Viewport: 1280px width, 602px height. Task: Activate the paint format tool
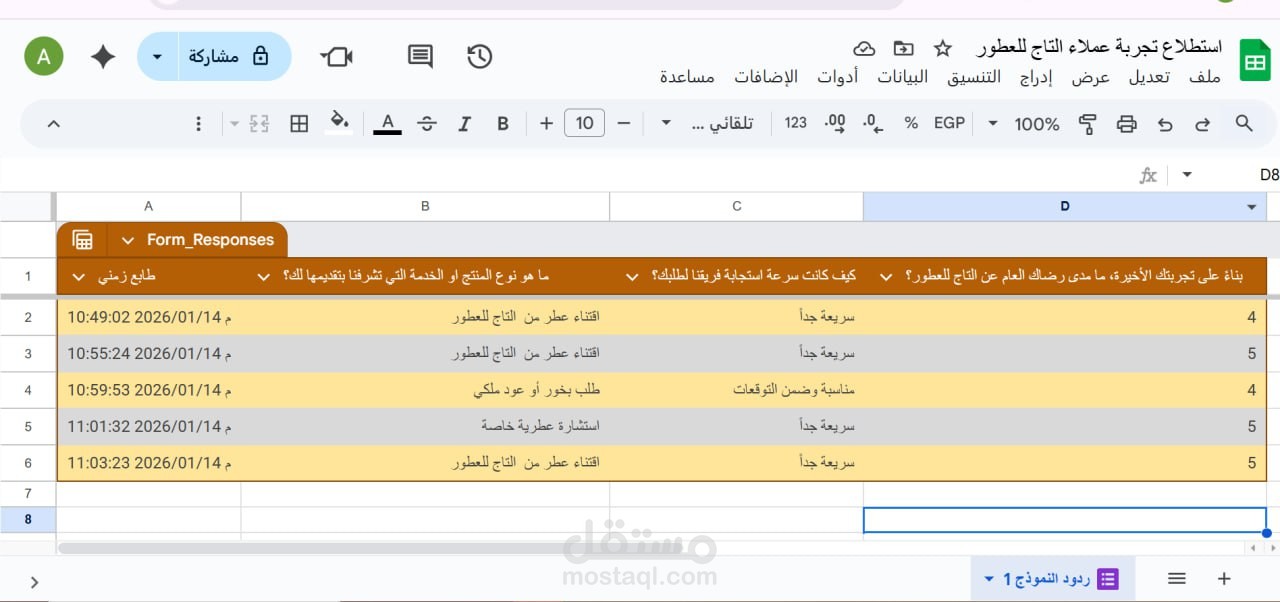(x=1087, y=123)
